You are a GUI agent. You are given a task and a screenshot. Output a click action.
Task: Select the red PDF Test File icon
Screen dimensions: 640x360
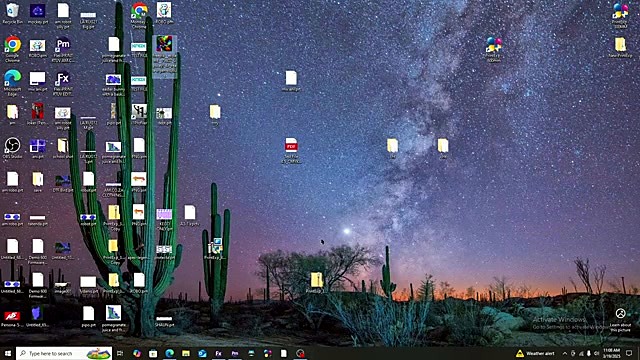tap(291, 150)
